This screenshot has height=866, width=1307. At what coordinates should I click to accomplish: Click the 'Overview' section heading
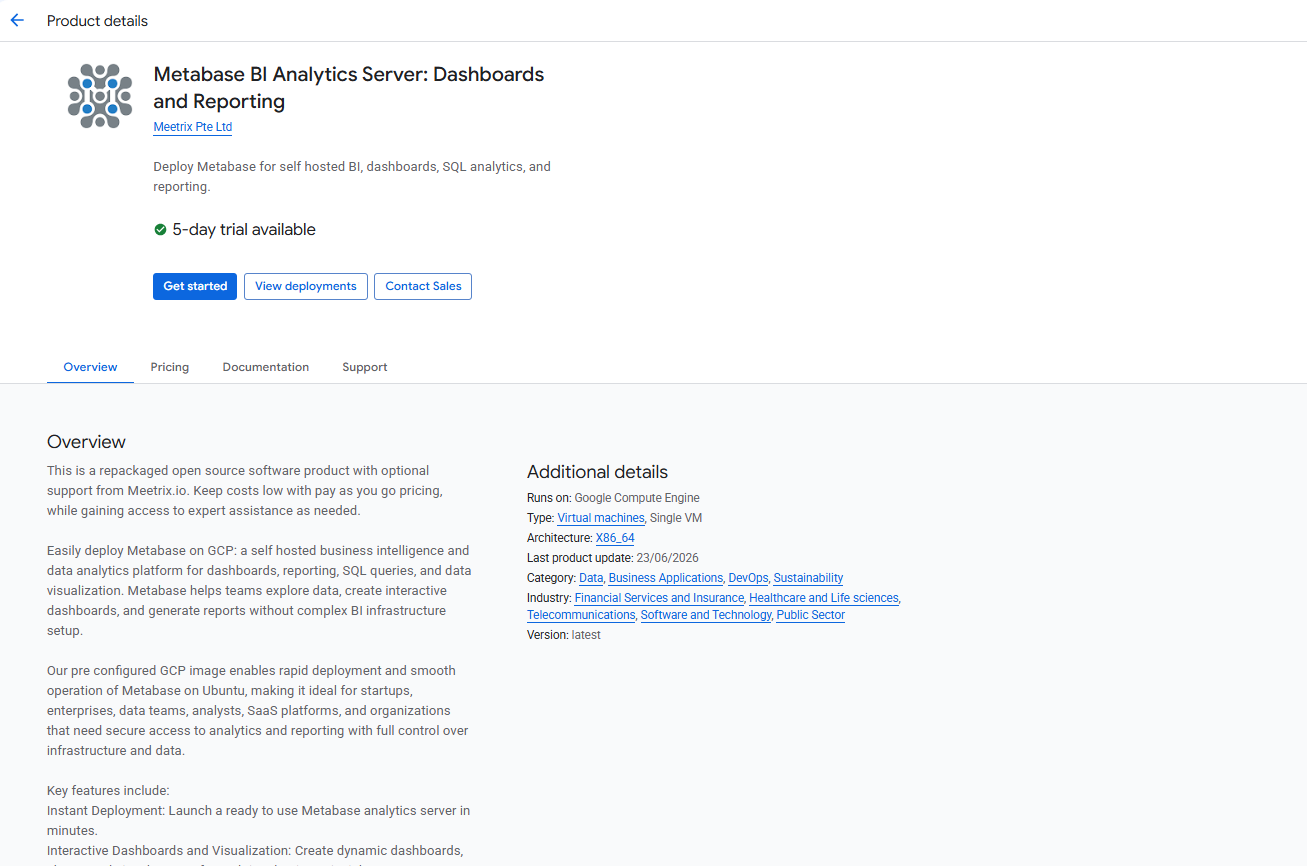pyautogui.click(x=86, y=442)
